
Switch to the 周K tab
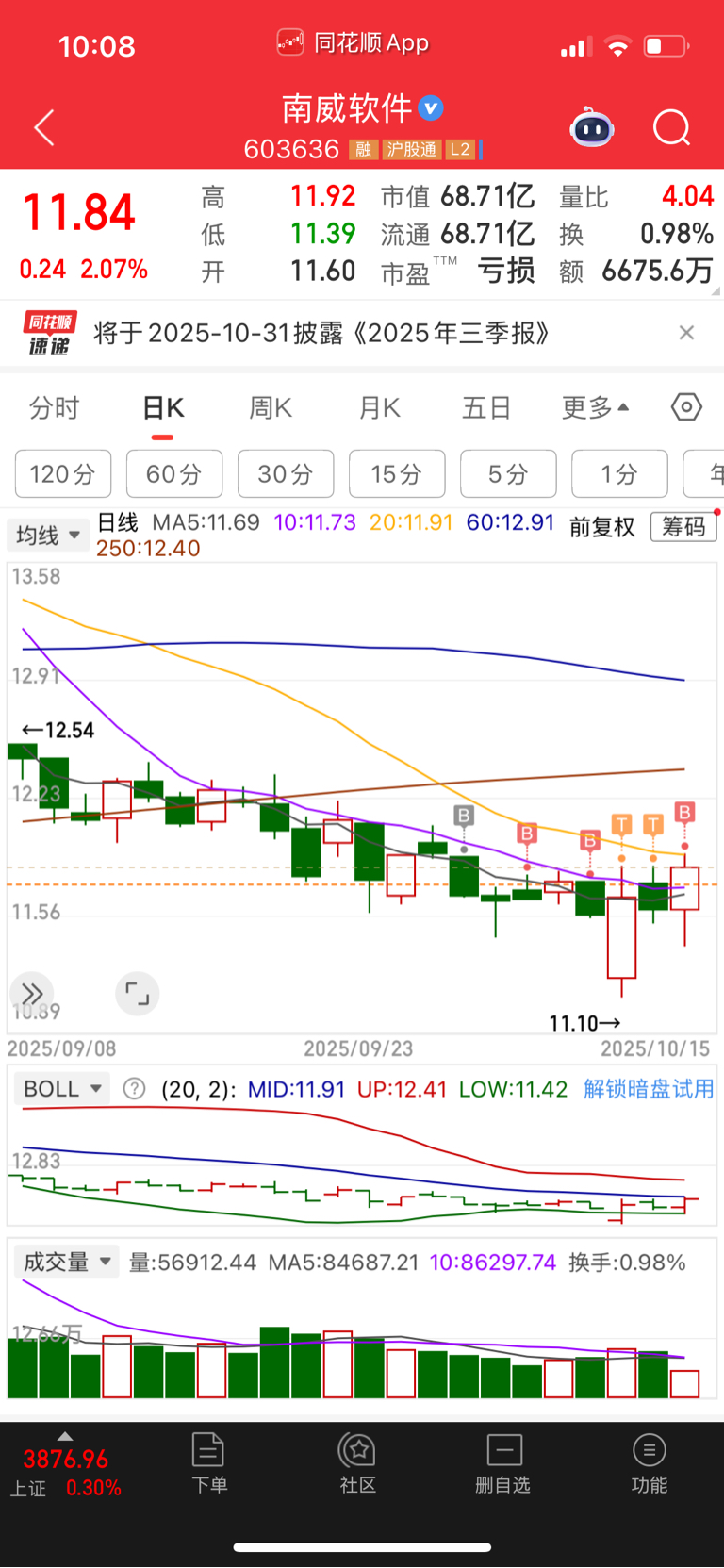coord(271,407)
